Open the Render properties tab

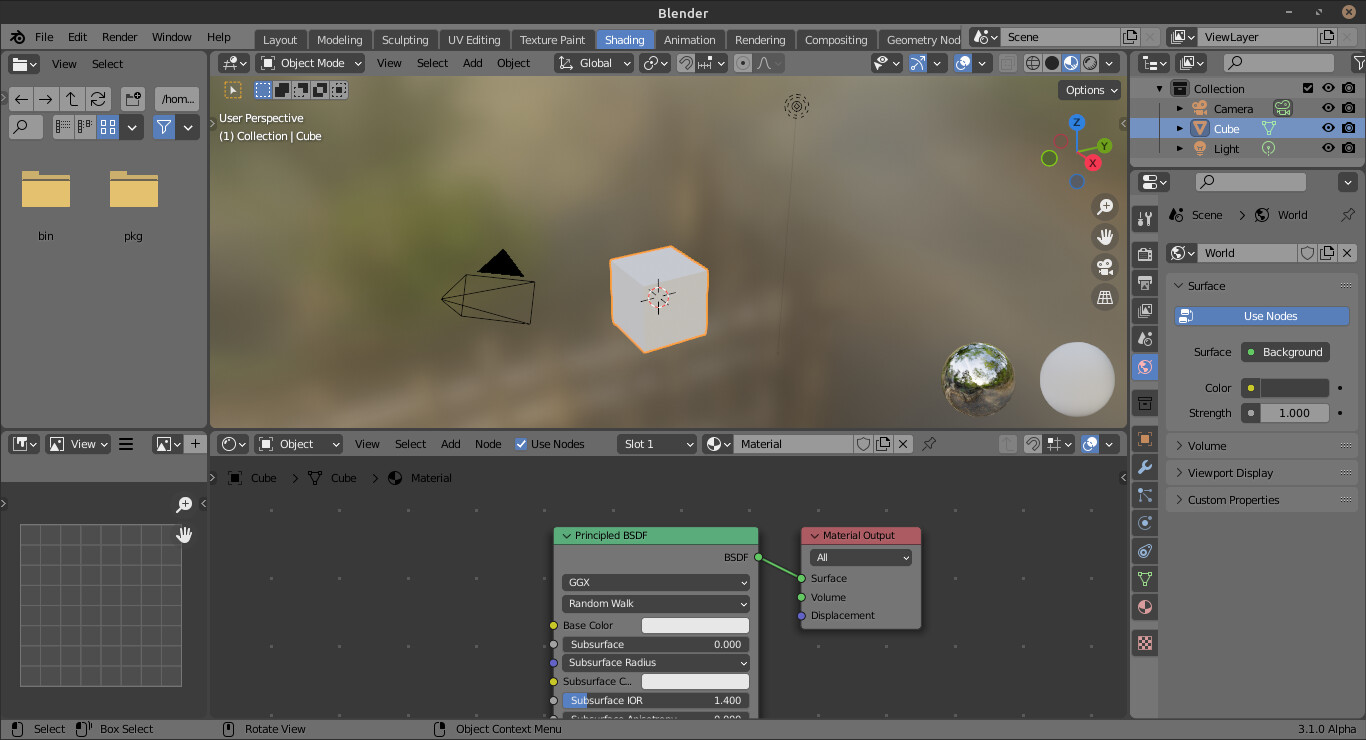(1145, 255)
